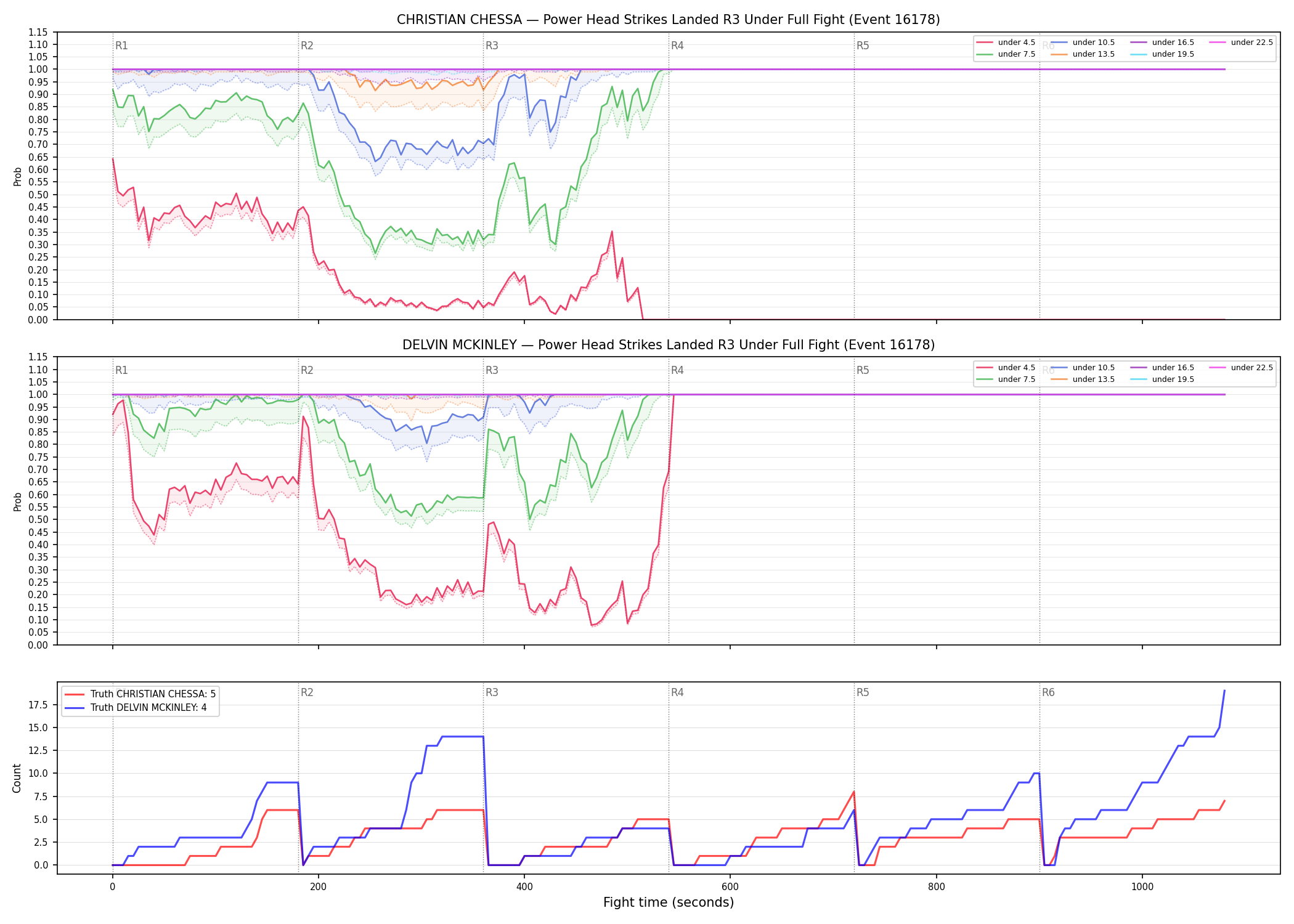Click the R6 marker in the count chart
Image resolution: width=1294 pixels, height=924 pixels.
(1048, 692)
